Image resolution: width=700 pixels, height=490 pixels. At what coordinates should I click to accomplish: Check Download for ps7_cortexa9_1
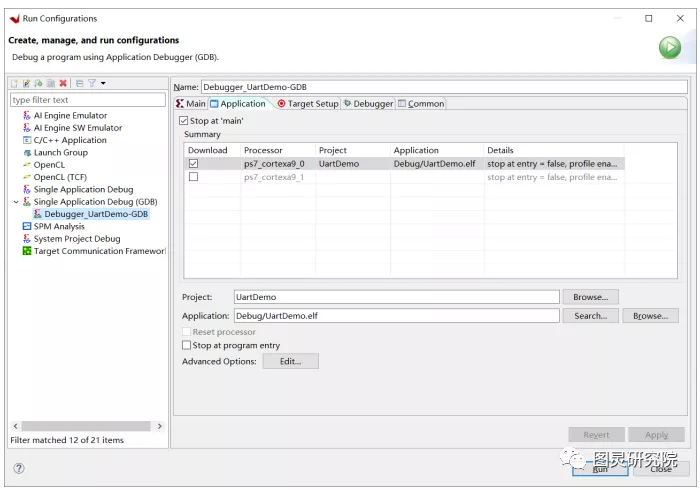pyautogui.click(x=193, y=177)
